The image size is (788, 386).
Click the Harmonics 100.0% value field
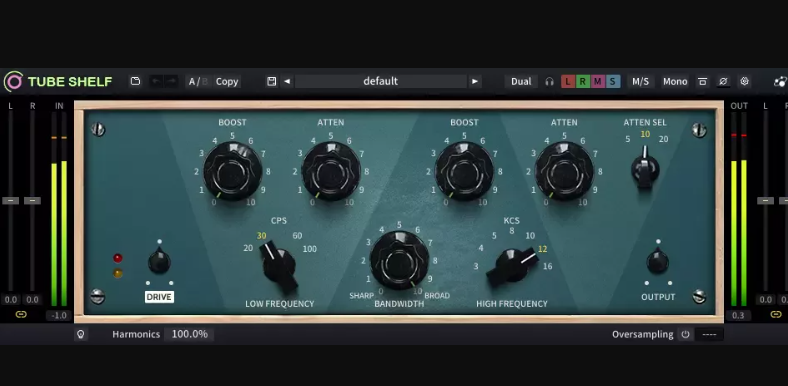[x=189, y=334]
